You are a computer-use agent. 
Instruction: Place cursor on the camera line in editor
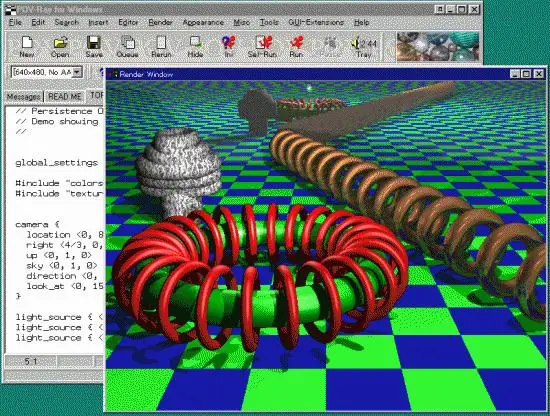point(37,224)
